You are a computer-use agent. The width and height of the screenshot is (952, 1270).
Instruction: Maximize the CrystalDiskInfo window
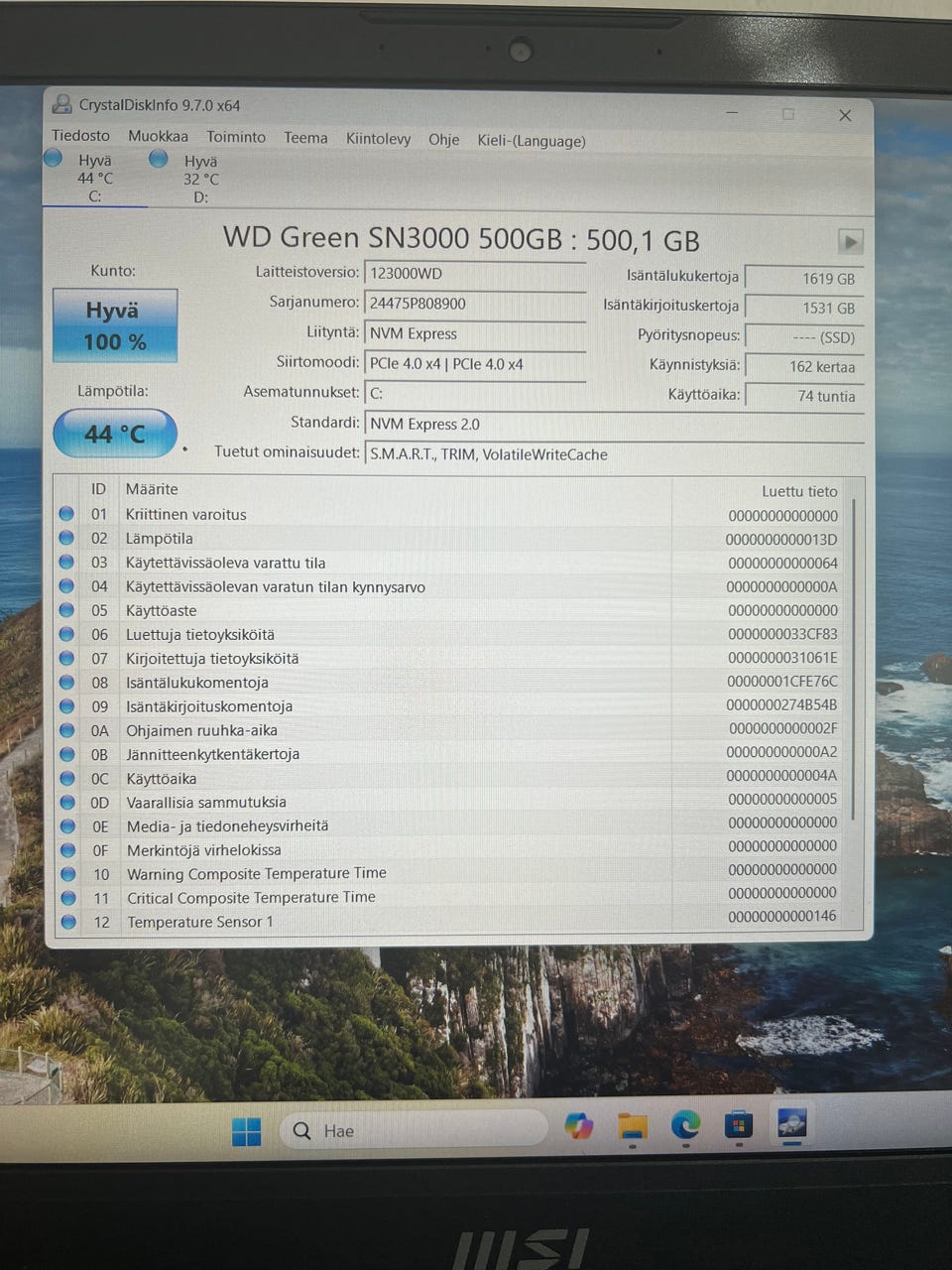click(788, 114)
